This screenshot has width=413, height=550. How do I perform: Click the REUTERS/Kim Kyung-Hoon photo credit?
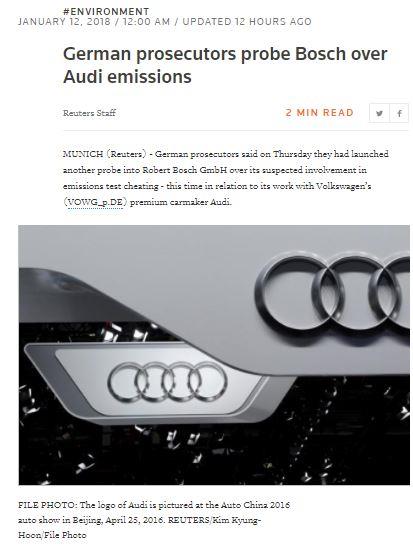pos(139,528)
